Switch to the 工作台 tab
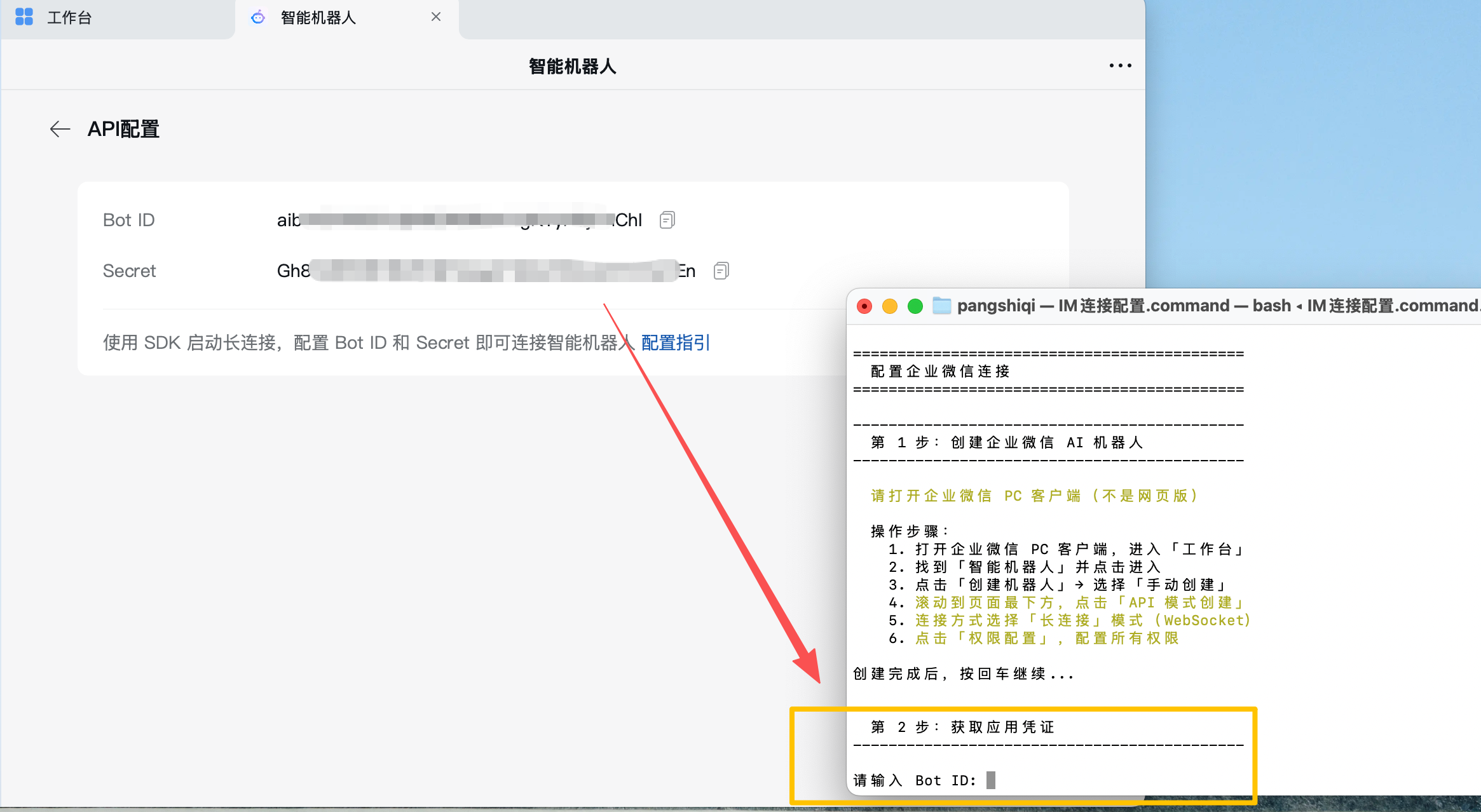The height and width of the screenshot is (812, 1481). pyautogui.click(x=70, y=17)
